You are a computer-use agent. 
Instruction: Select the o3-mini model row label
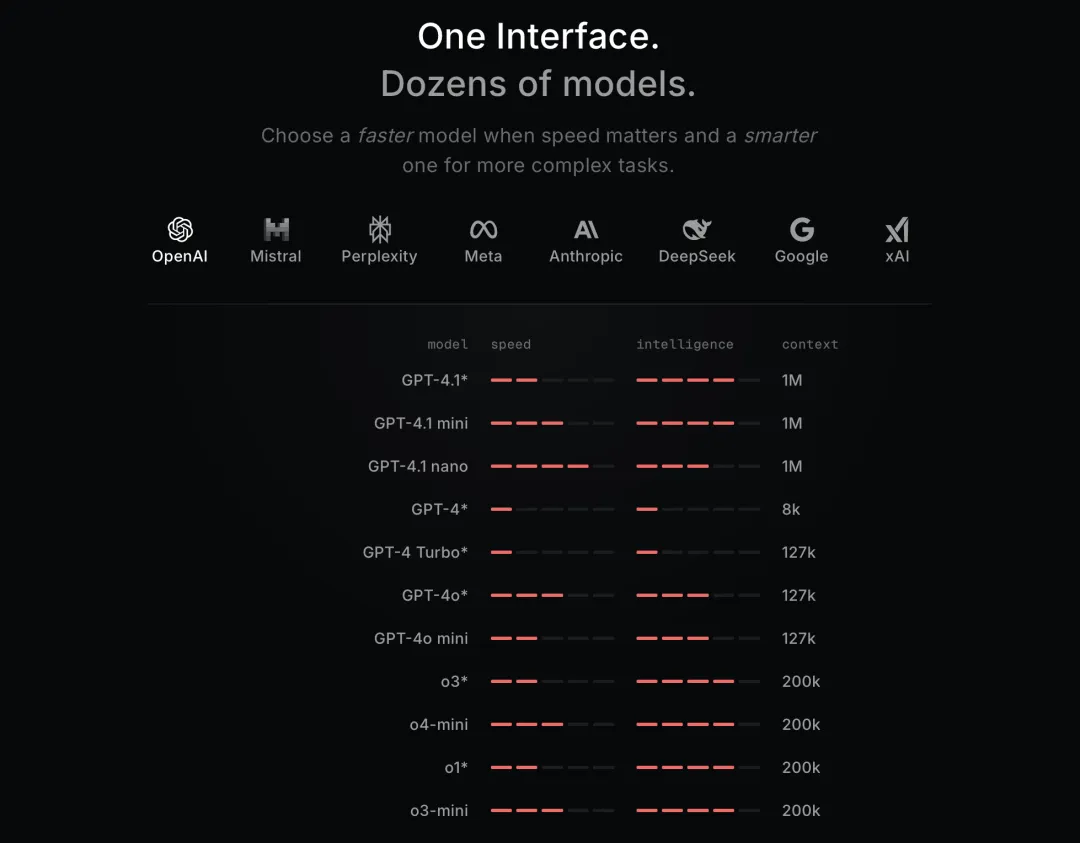pyautogui.click(x=438, y=810)
